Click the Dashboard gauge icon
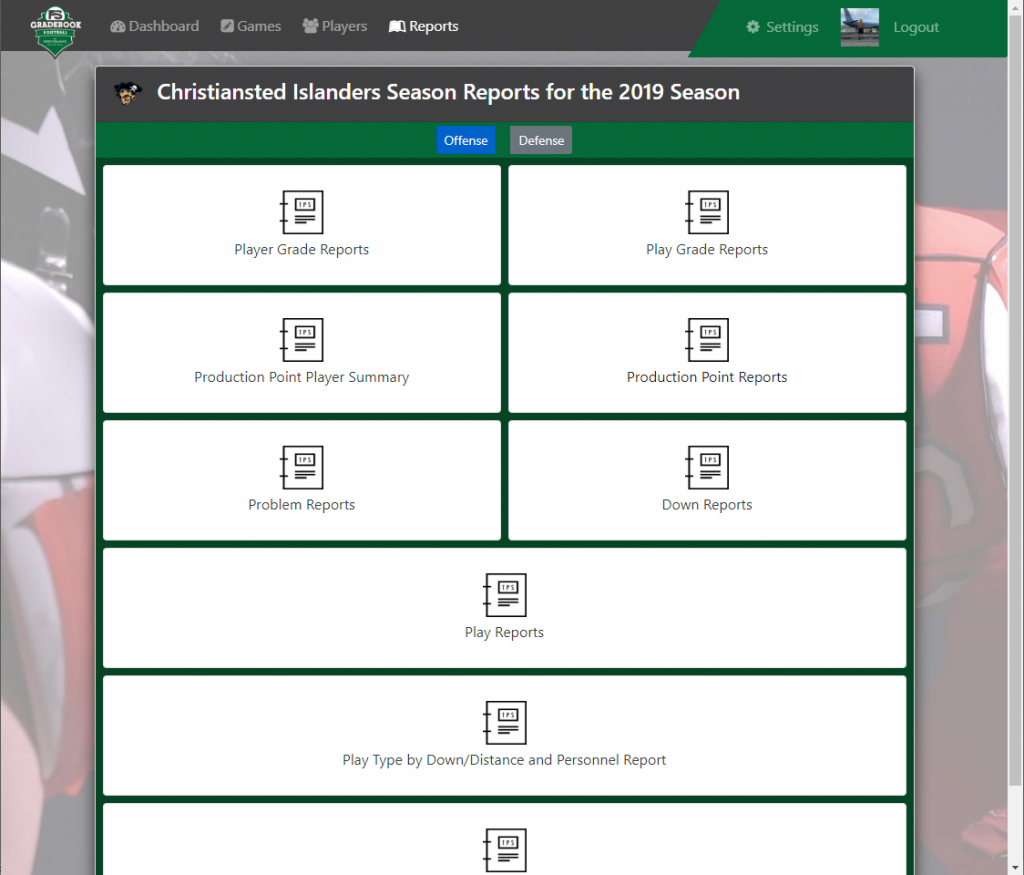Viewport: 1024px width, 875px height. point(118,26)
